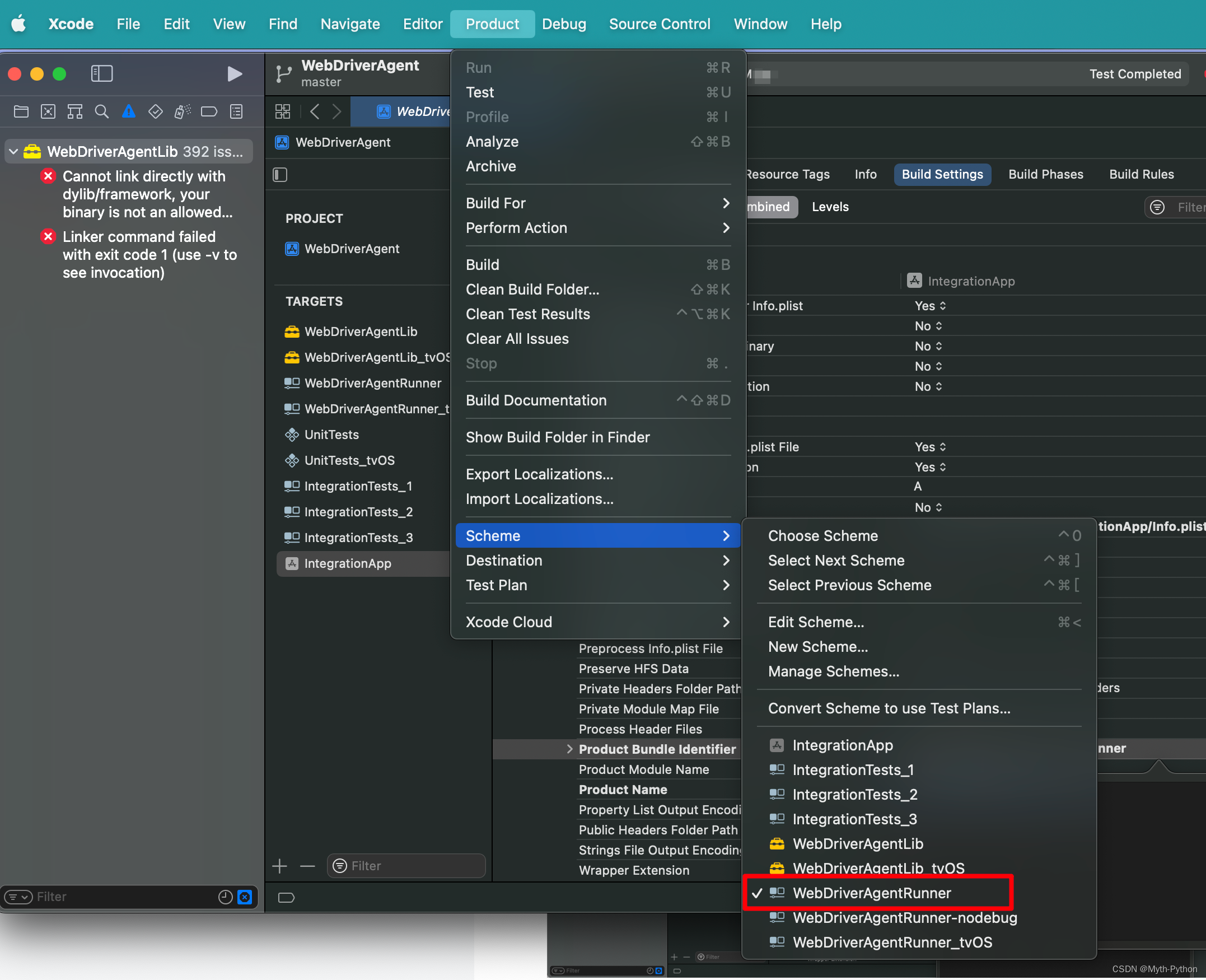Open the Breakpoint navigator icon

[209, 112]
